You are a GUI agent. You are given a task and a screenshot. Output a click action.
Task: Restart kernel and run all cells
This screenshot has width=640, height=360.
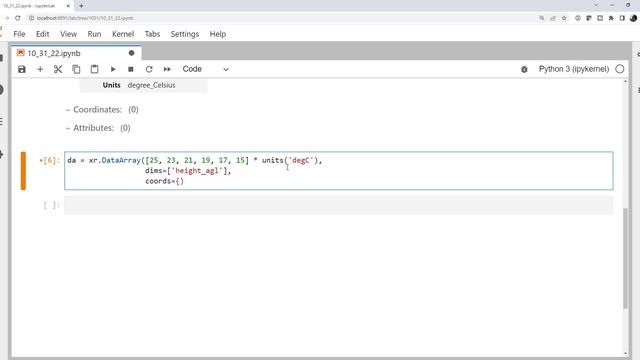[167, 69]
